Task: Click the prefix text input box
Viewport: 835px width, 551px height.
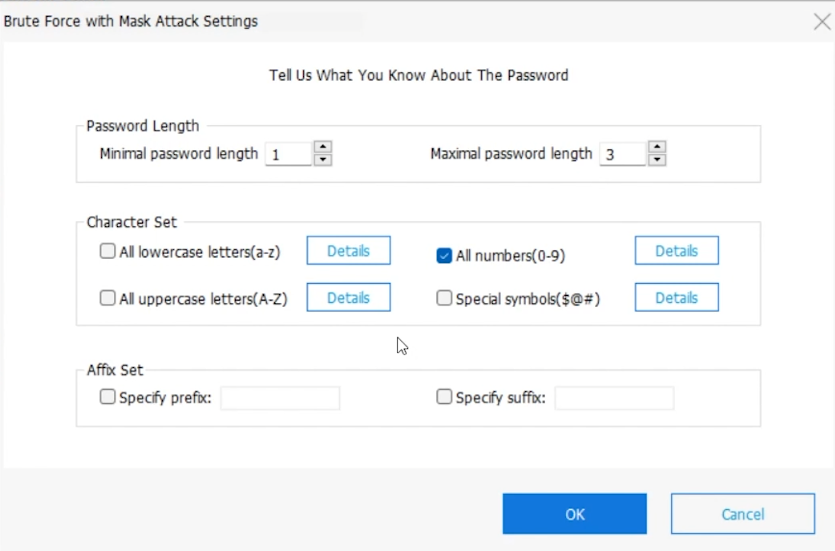Action: coord(280,398)
